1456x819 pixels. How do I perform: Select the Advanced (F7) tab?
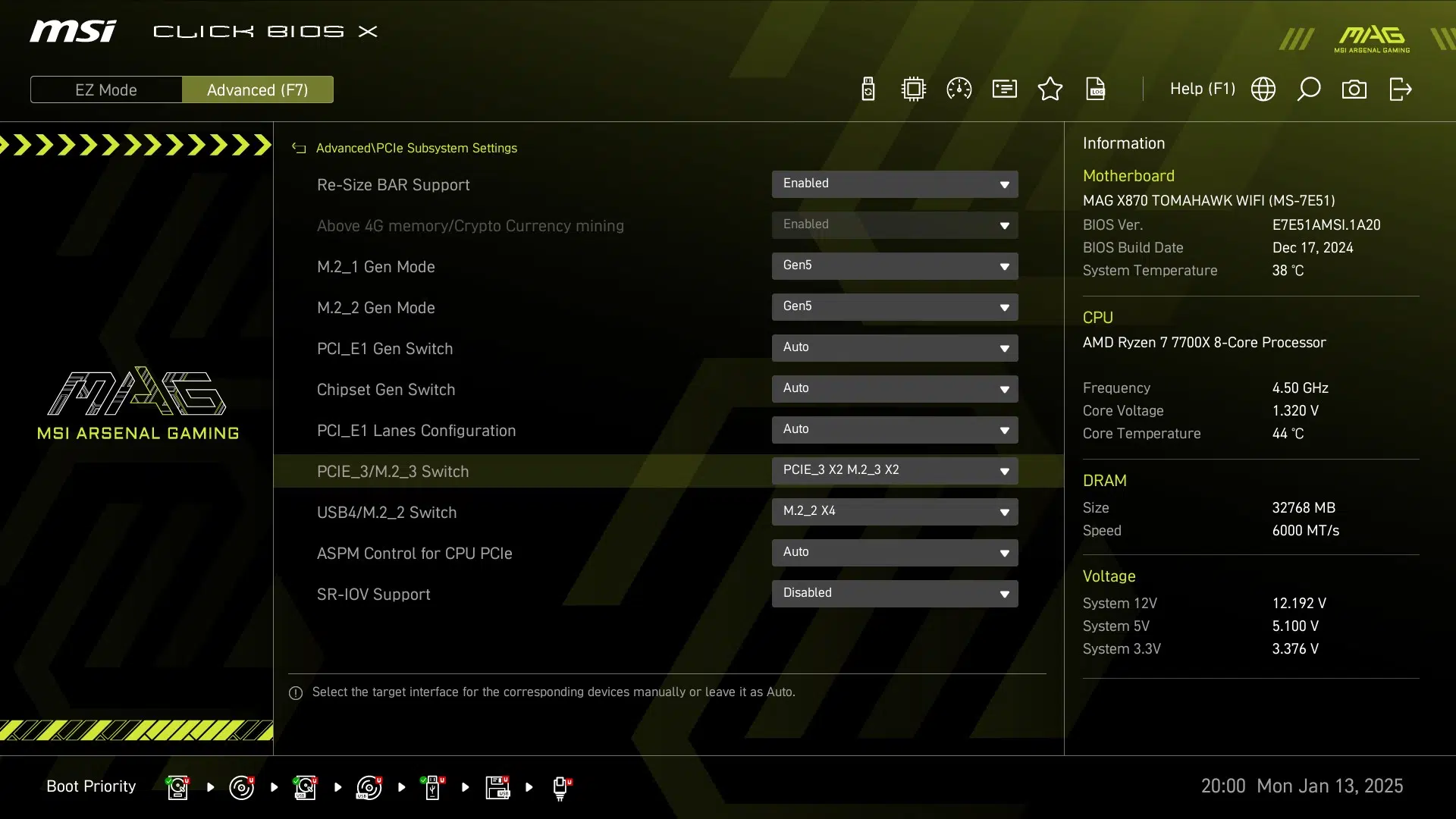pyautogui.click(x=258, y=89)
